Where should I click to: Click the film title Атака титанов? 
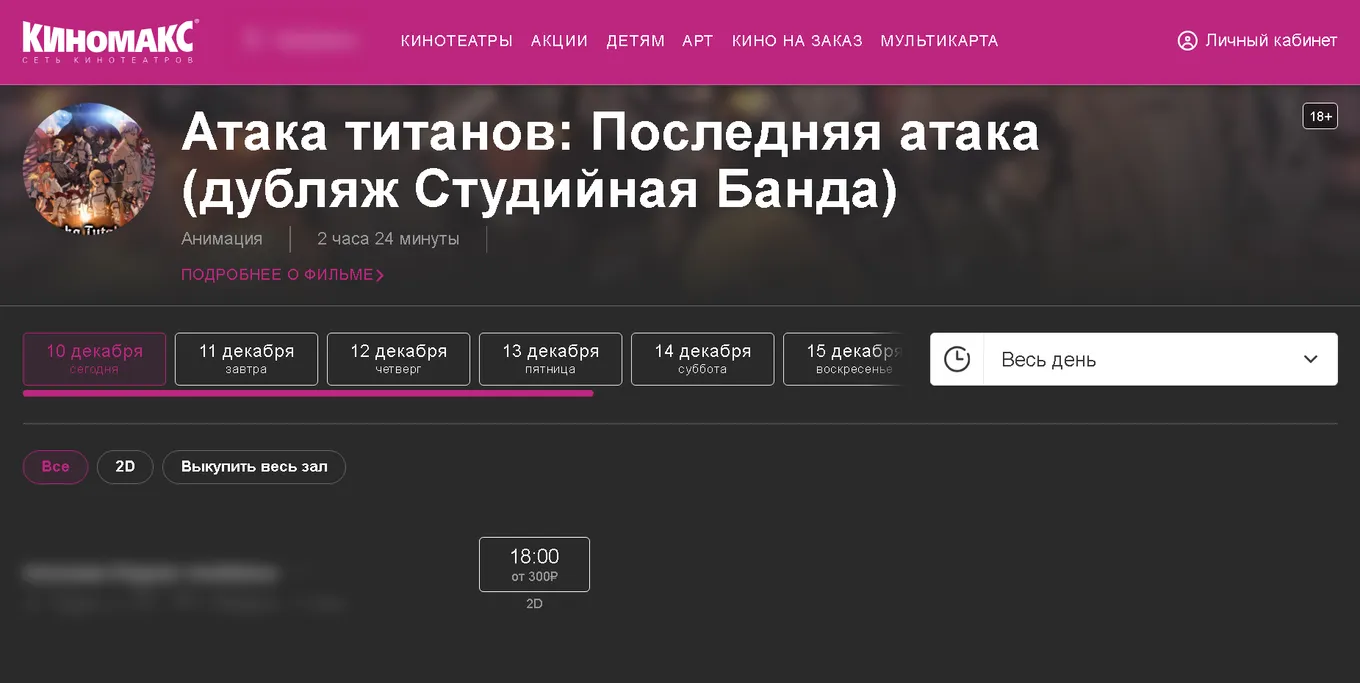tap(610, 161)
